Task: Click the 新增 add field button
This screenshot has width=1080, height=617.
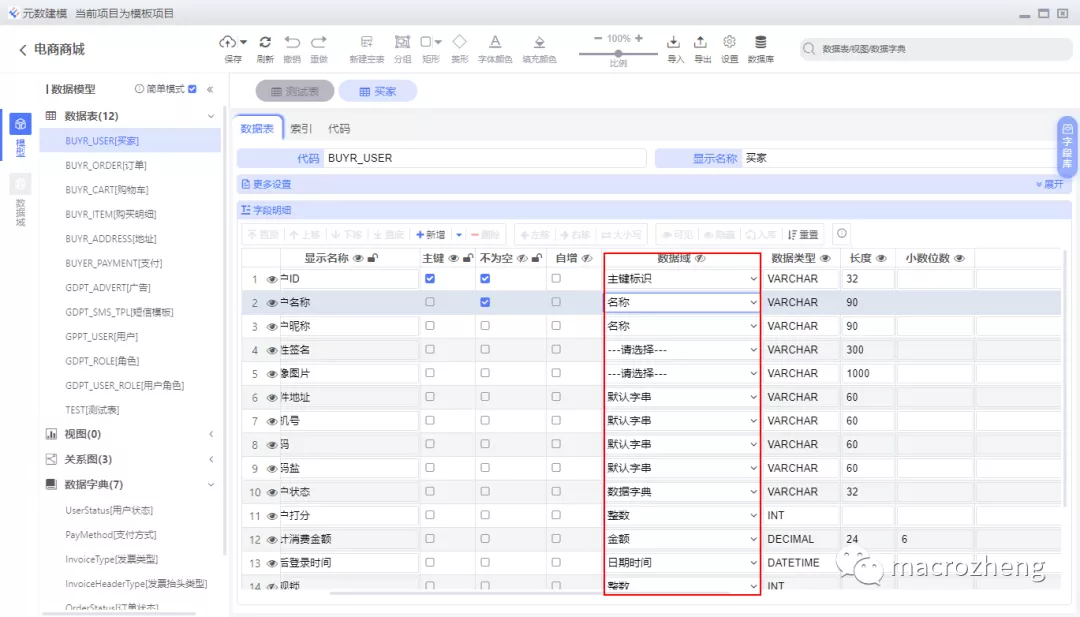Action: (x=430, y=234)
